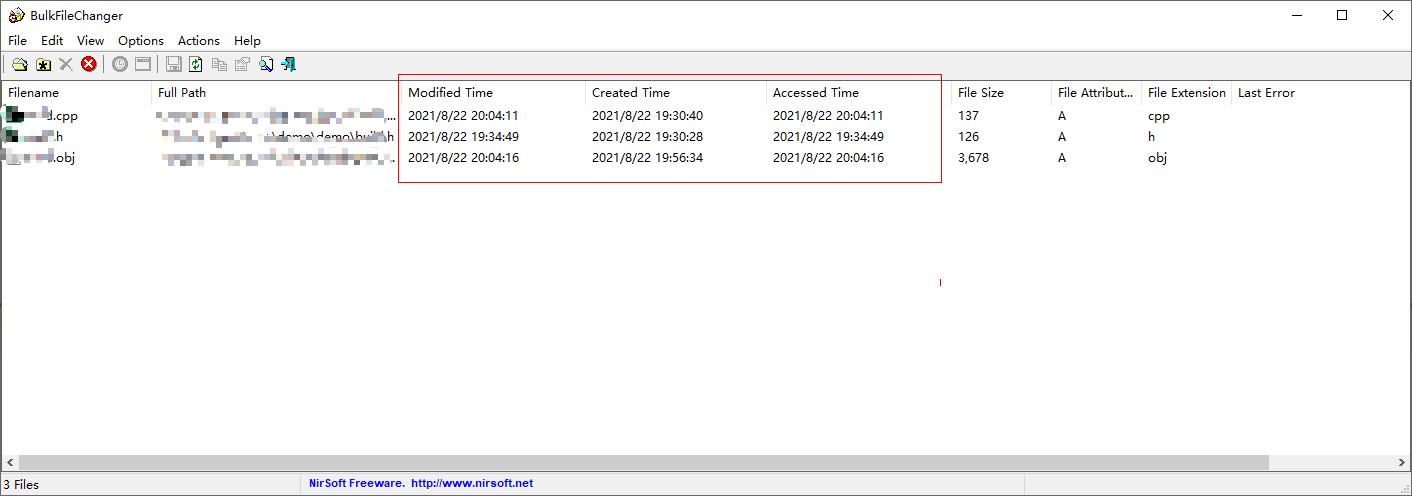Open the nirsoft.net link in status bar
This screenshot has height=496, width=1412.
tap(472, 483)
